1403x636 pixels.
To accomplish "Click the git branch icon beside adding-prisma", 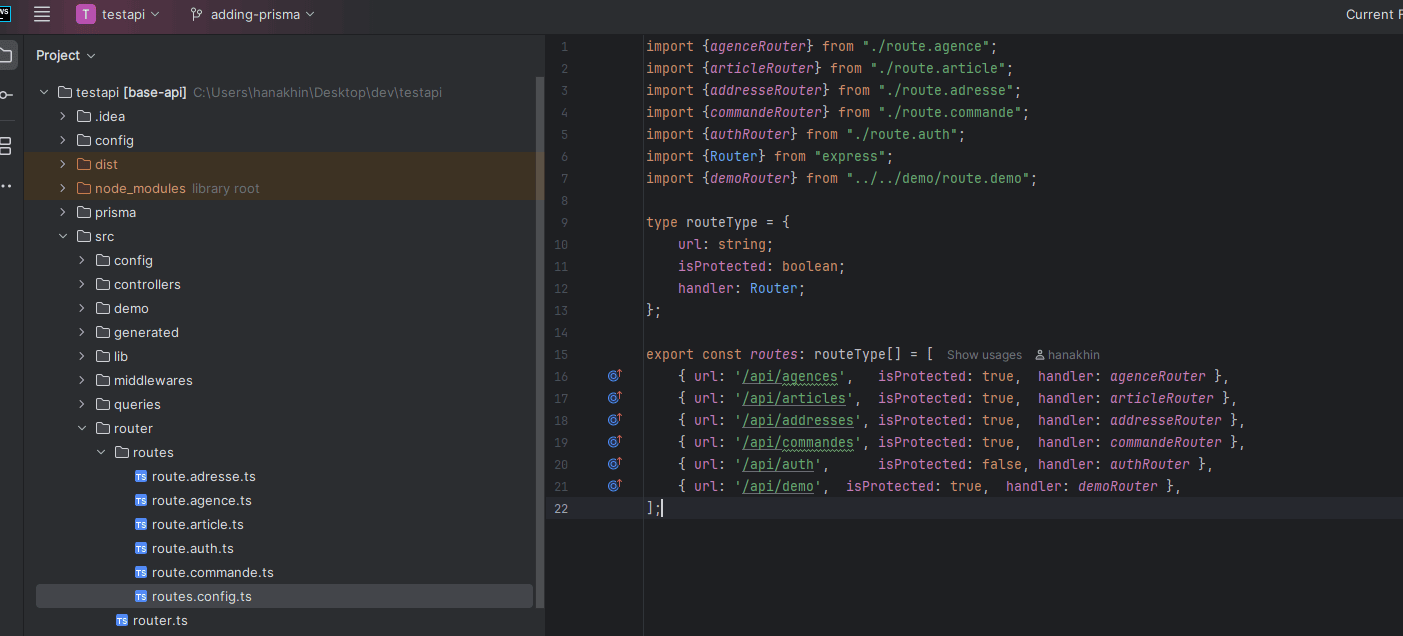I will pos(196,14).
